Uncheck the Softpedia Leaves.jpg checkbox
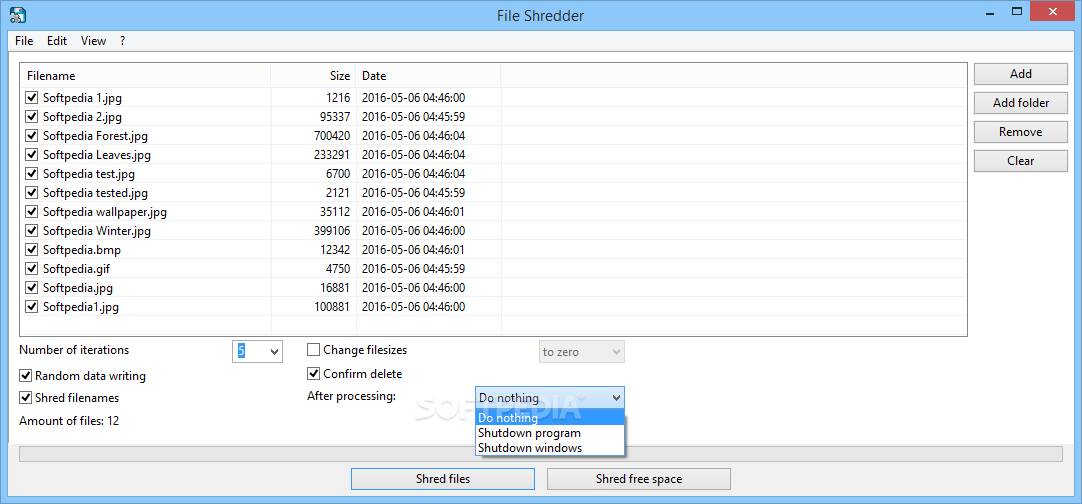Screen dimensions: 1082x504 coord(32,155)
